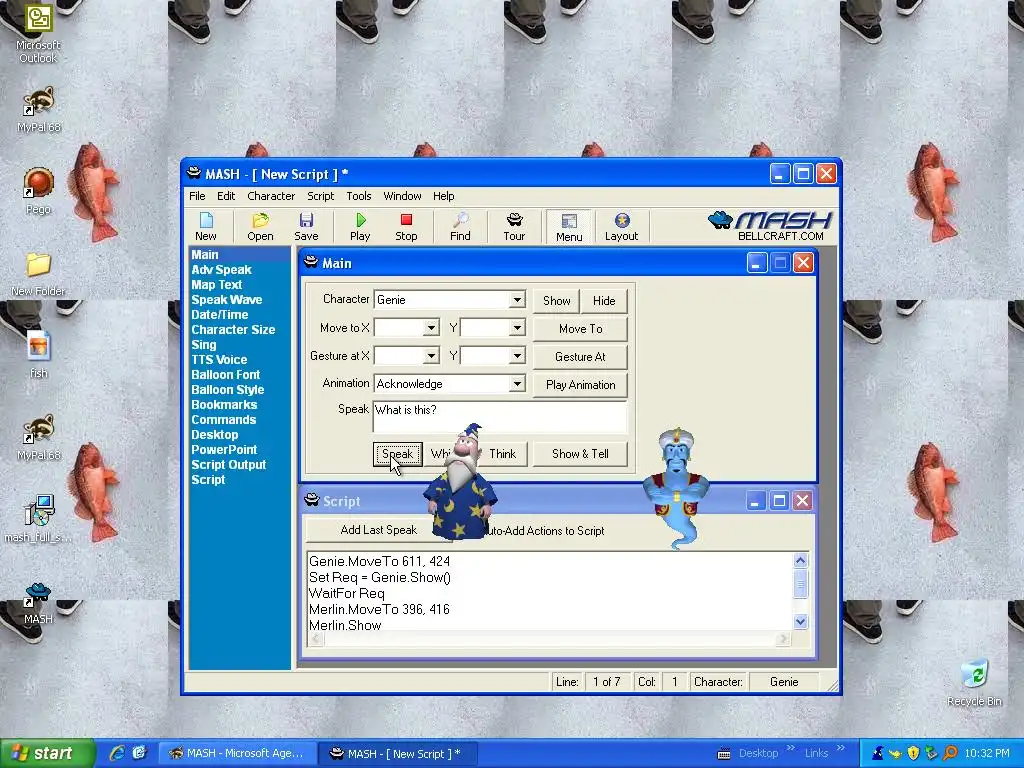1024x768 pixels.
Task: Open the Internet Explorer quick launch icon
Action: point(118,753)
